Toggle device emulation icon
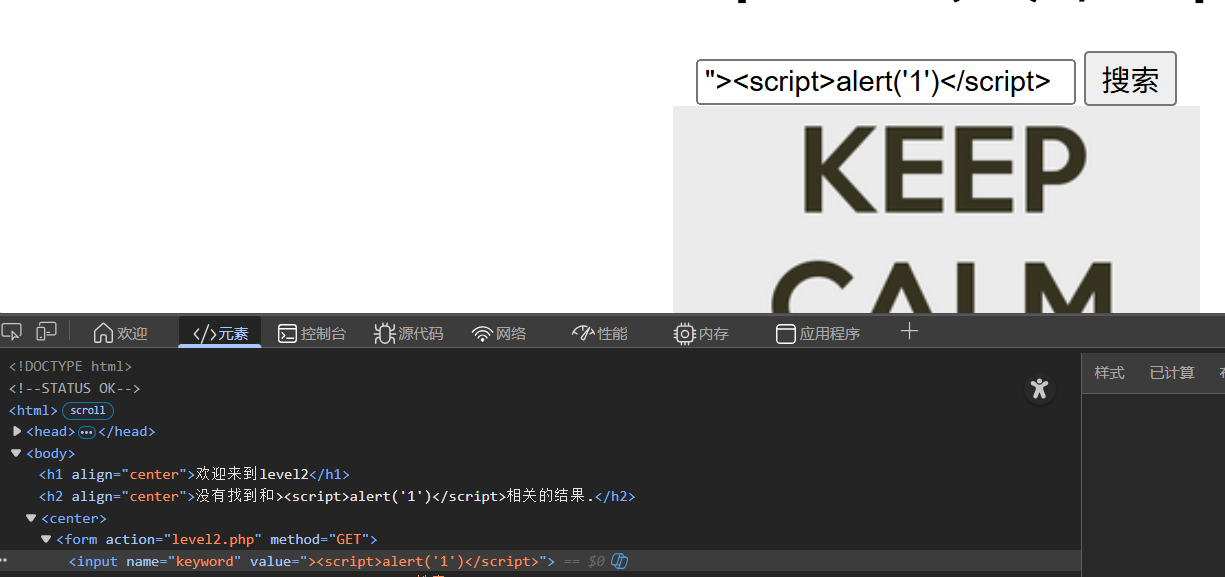This screenshot has width=1225, height=577. point(46,331)
